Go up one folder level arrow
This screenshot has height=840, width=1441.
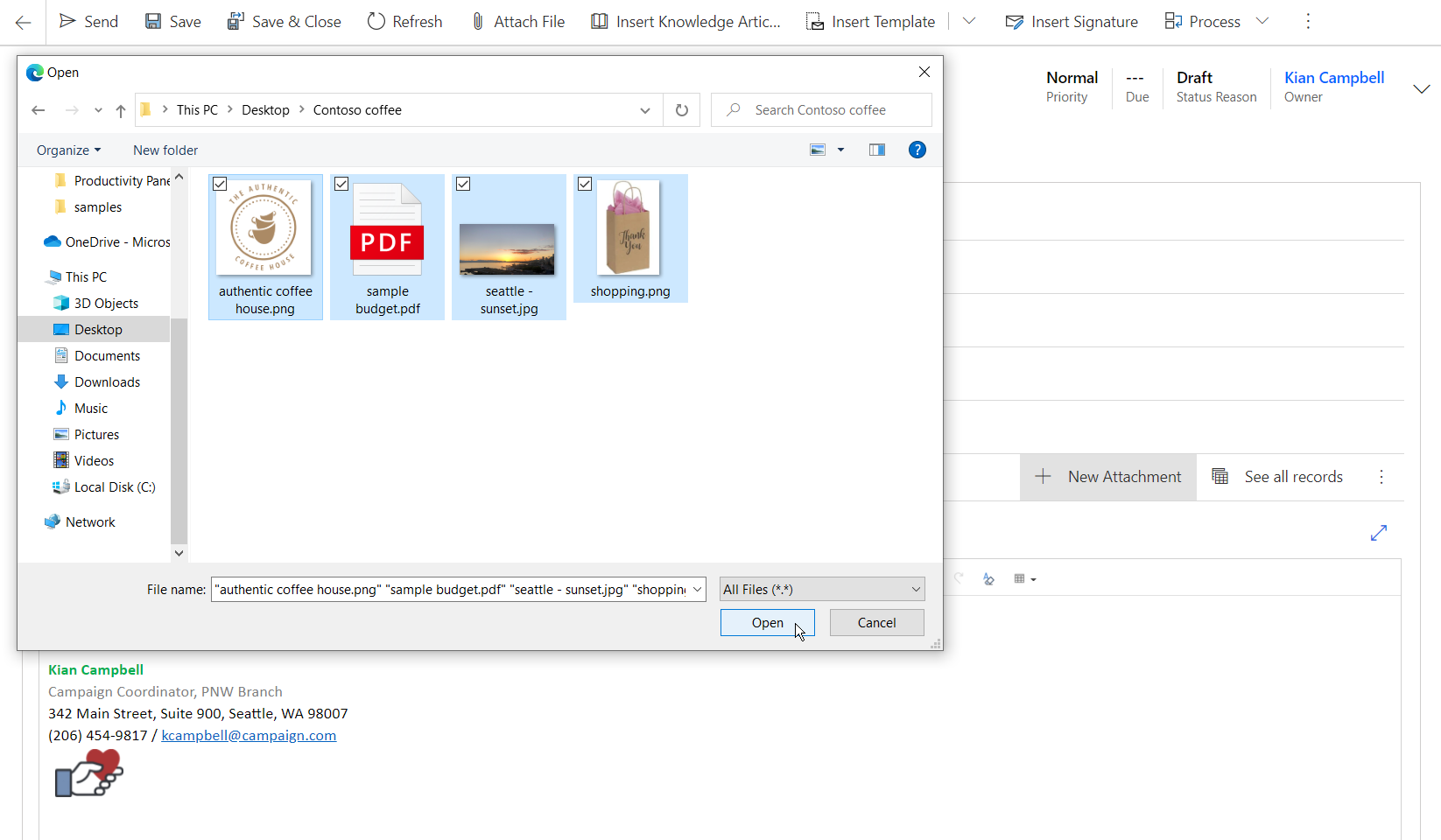[121, 110]
